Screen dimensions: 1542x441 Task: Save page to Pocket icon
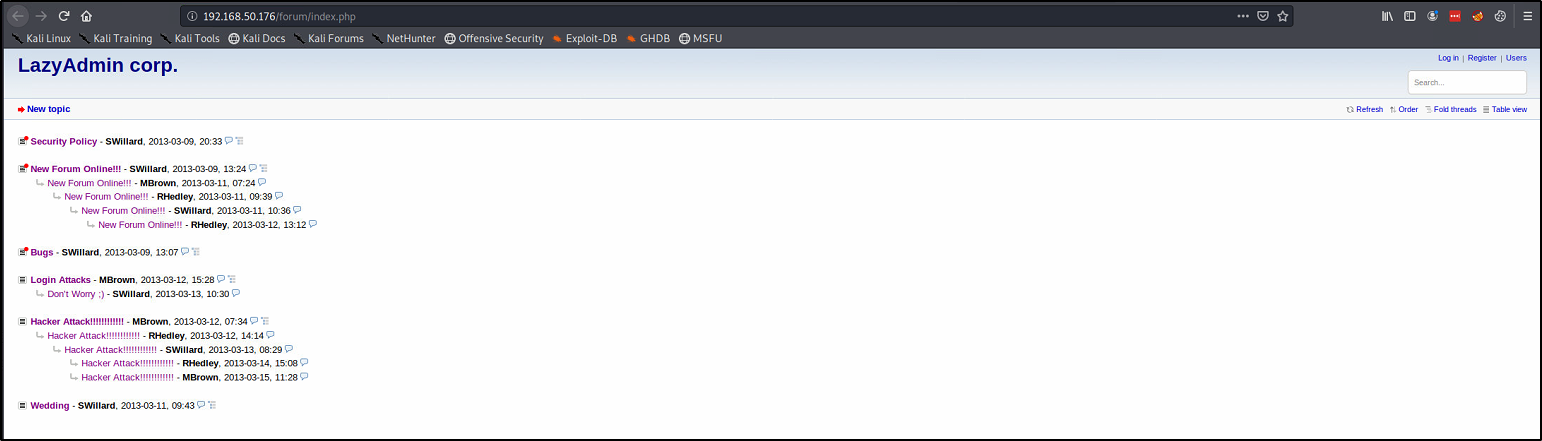1263,16
